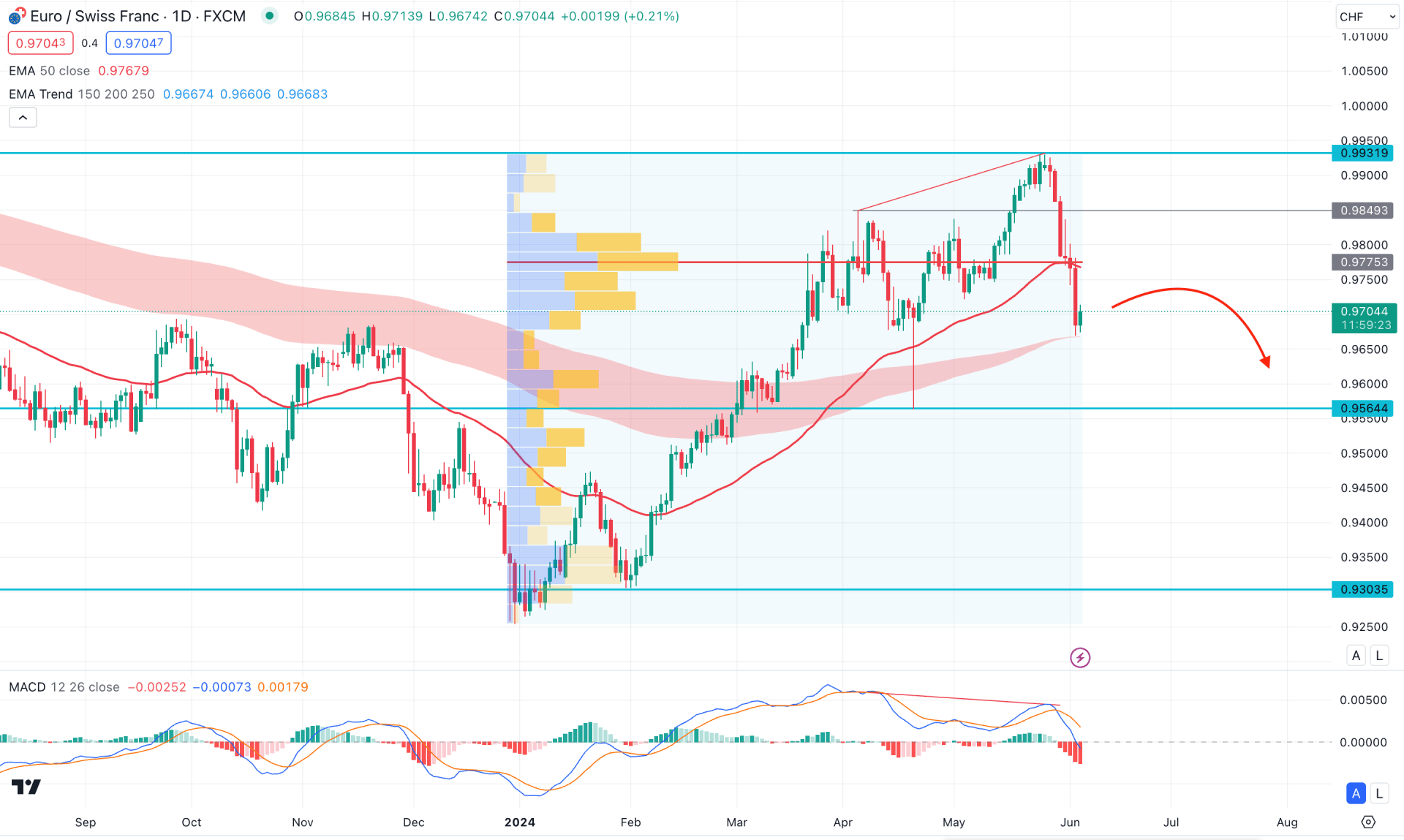Click the green market status dot
This screenshot has height=840, width=1404.
click(270, 15)
